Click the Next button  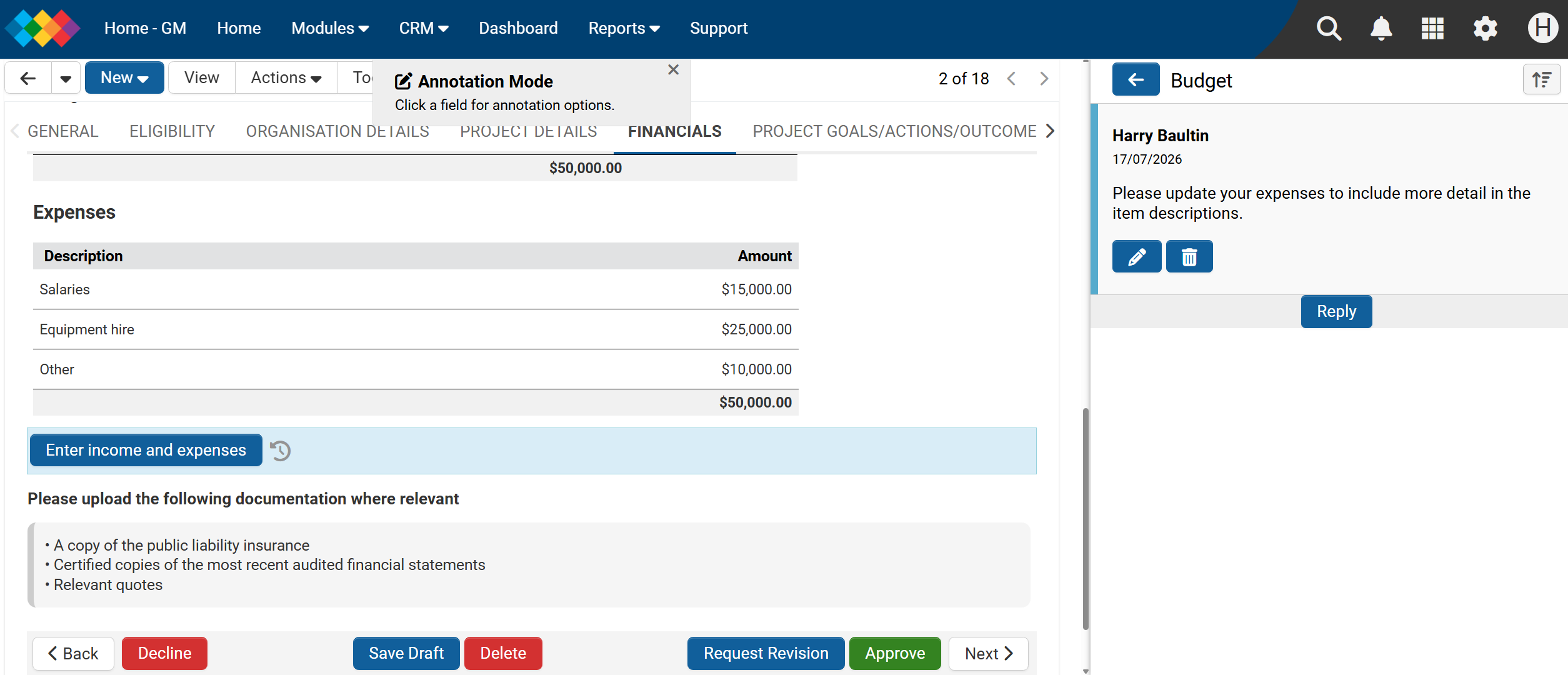988,654
